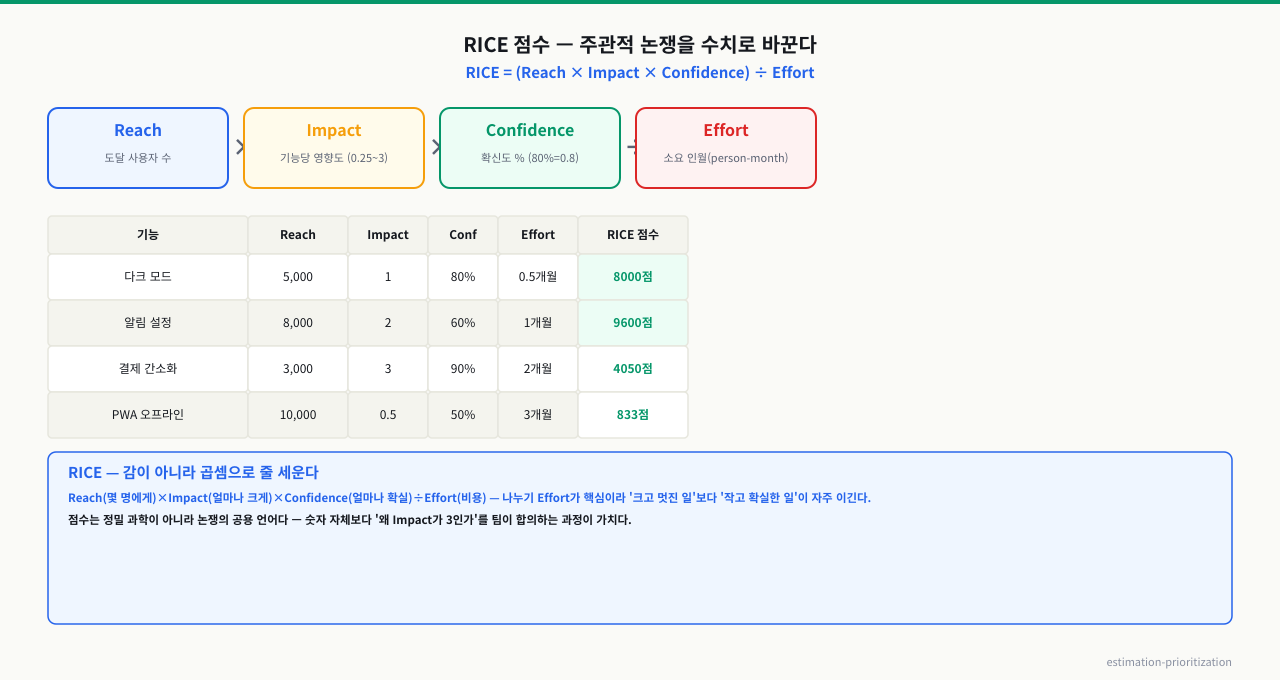
Task: Click '도달 사용자 수' description text
Action: coord(138,158)
